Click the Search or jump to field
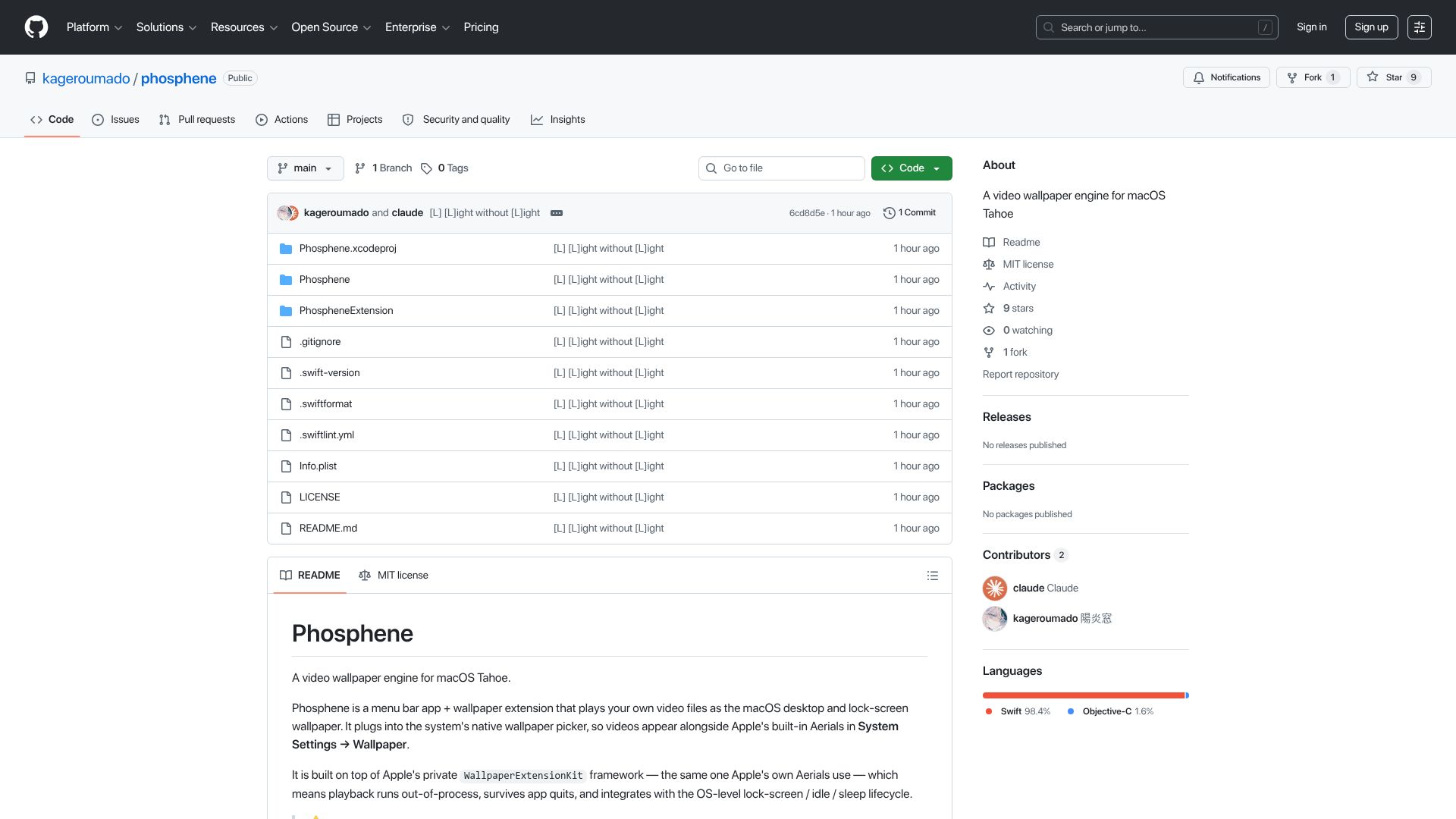 coord(1157,27)
